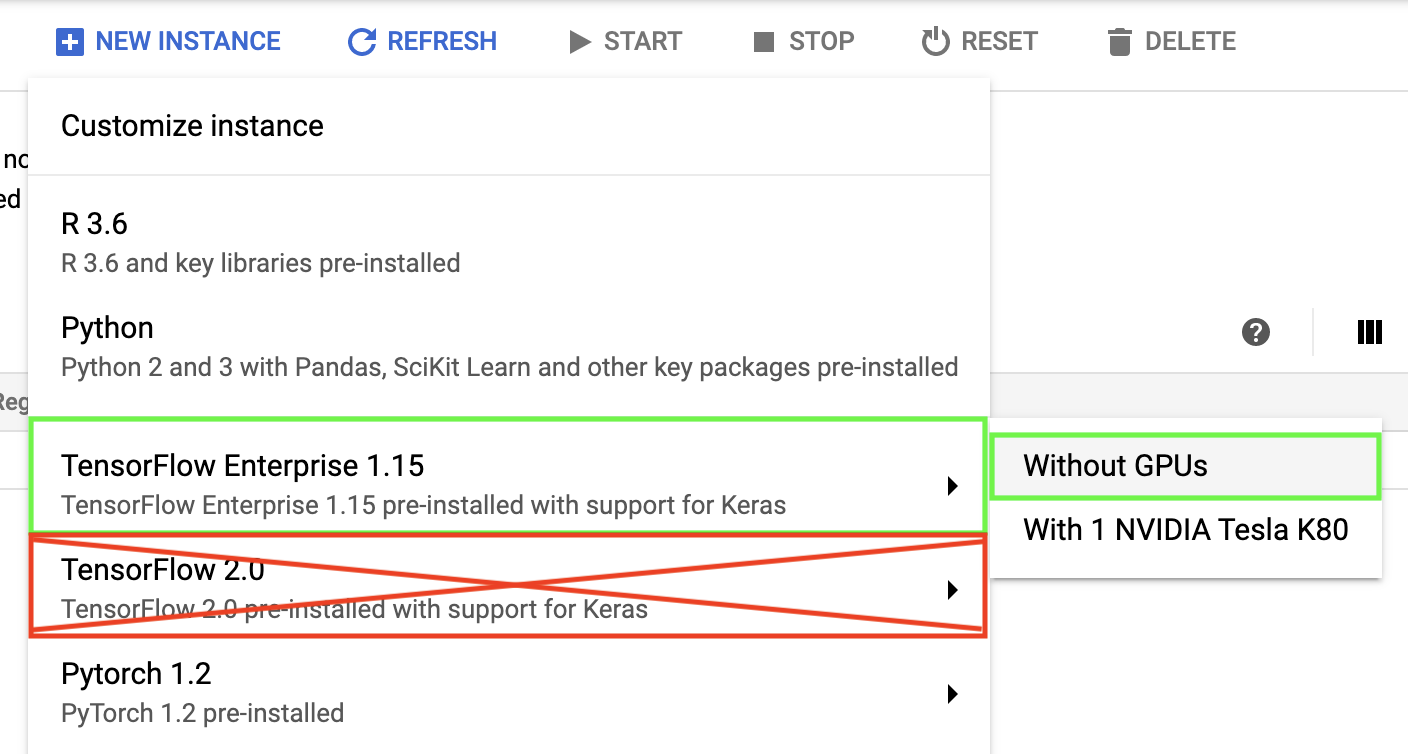Click the STOP label
The height and width of the screenshot is (754, 1408).
(x=822, y=42)
